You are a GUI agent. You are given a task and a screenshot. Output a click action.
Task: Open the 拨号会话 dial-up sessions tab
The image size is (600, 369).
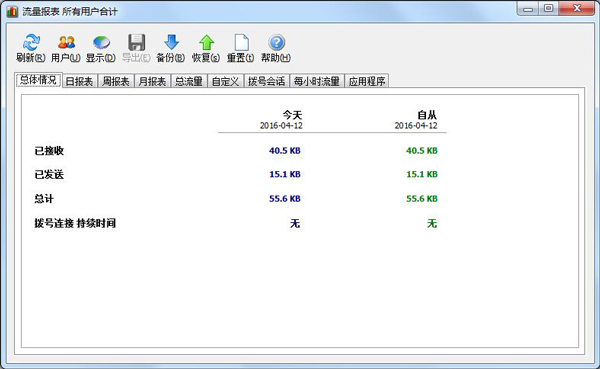266,81
